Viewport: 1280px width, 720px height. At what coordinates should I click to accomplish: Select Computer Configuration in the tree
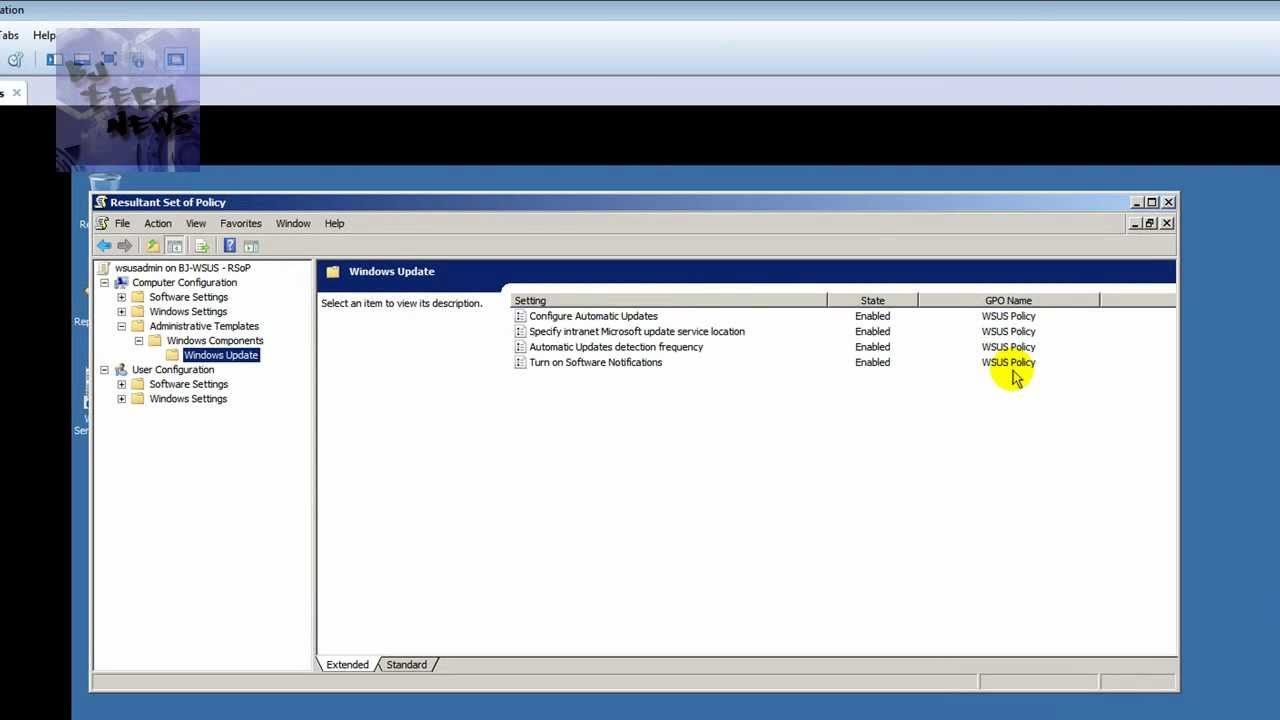point(185,283)
